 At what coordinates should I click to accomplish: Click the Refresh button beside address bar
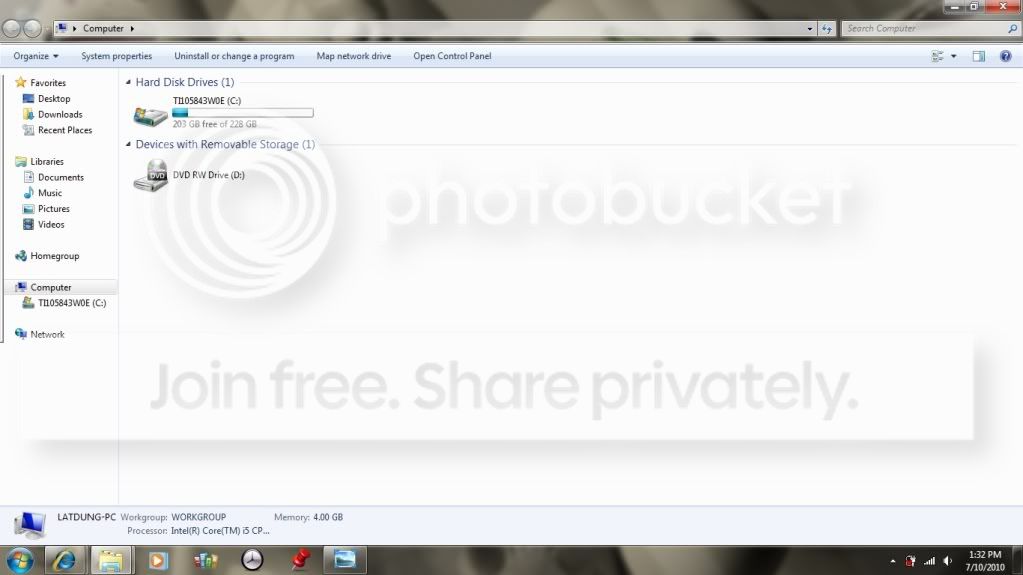(x=827, y=29)
